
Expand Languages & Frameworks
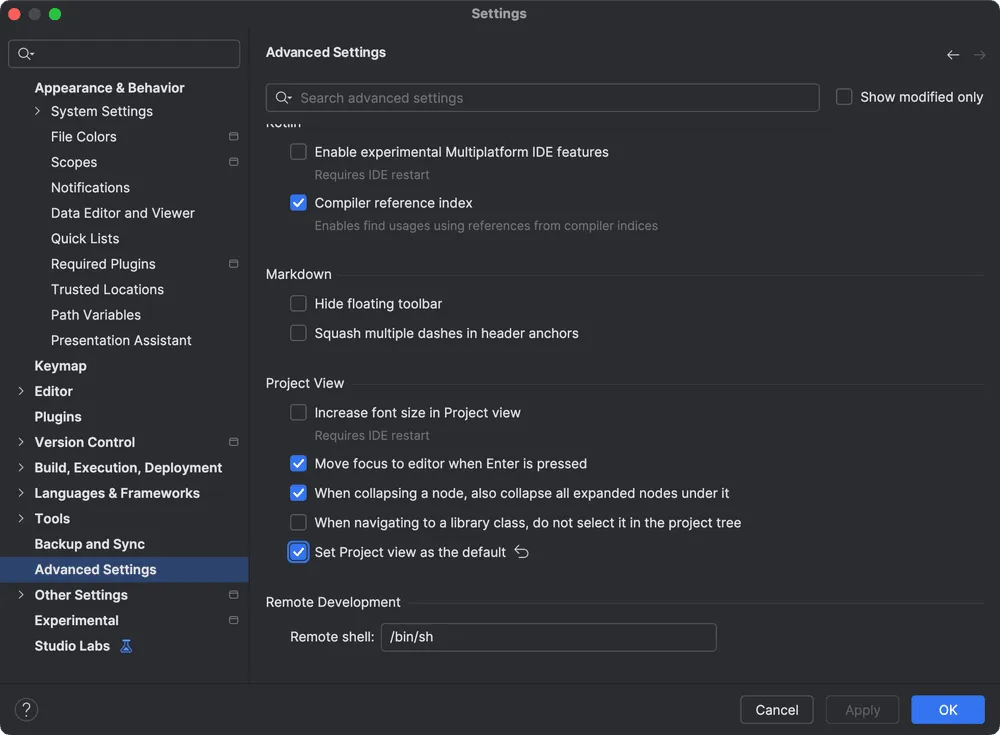click(x=20, y=492)
